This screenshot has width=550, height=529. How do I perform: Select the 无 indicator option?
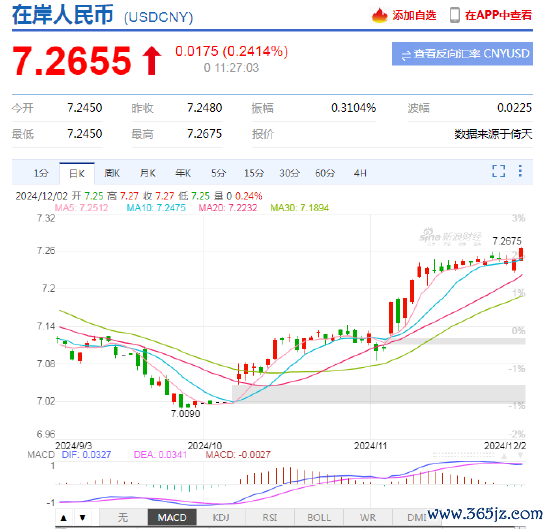point(123,517)
